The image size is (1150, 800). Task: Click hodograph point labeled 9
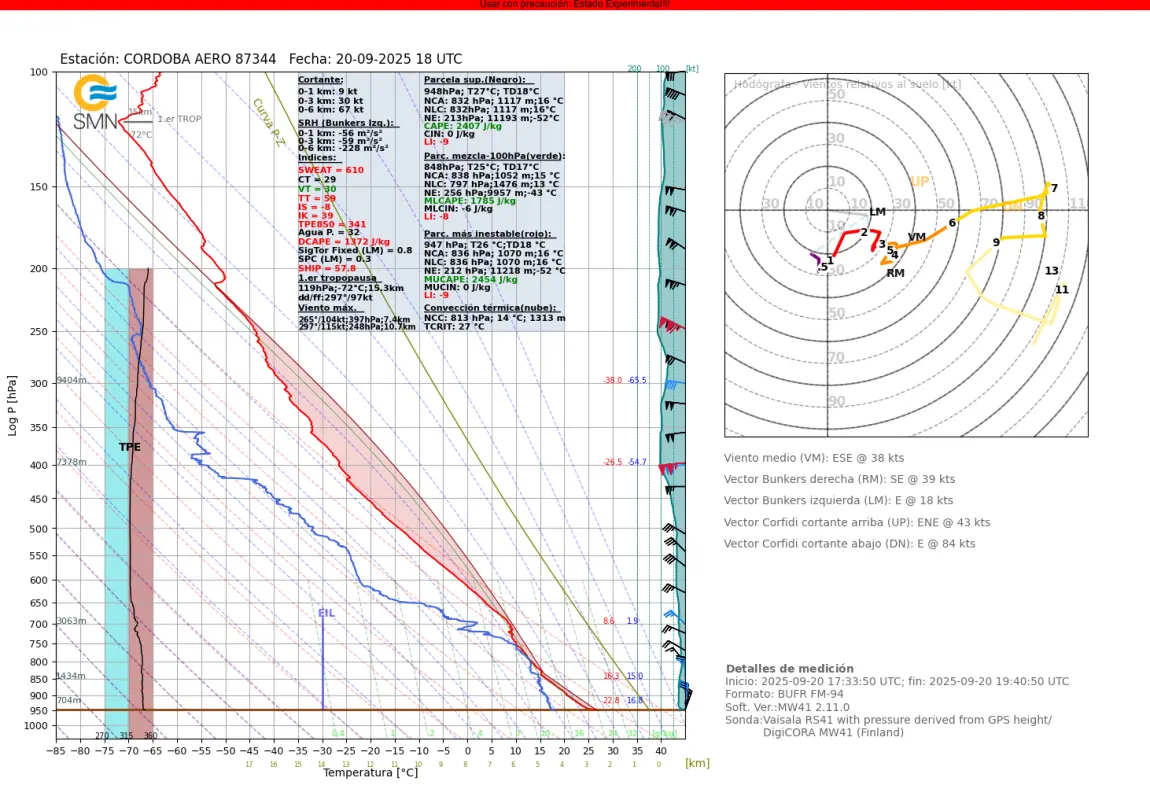[x=996, y=243]
